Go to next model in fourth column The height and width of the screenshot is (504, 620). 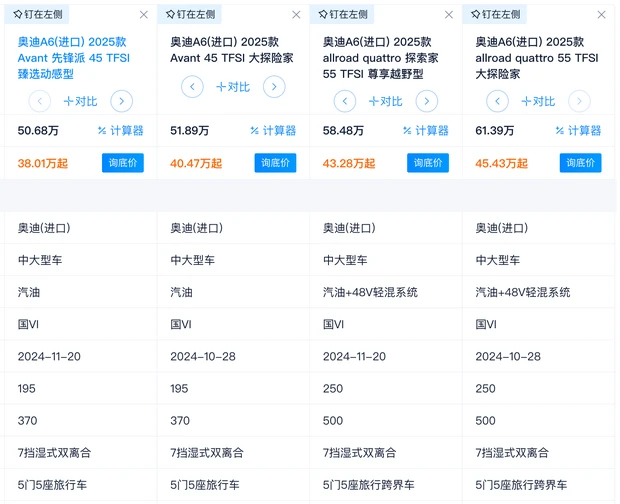(579, 101)
